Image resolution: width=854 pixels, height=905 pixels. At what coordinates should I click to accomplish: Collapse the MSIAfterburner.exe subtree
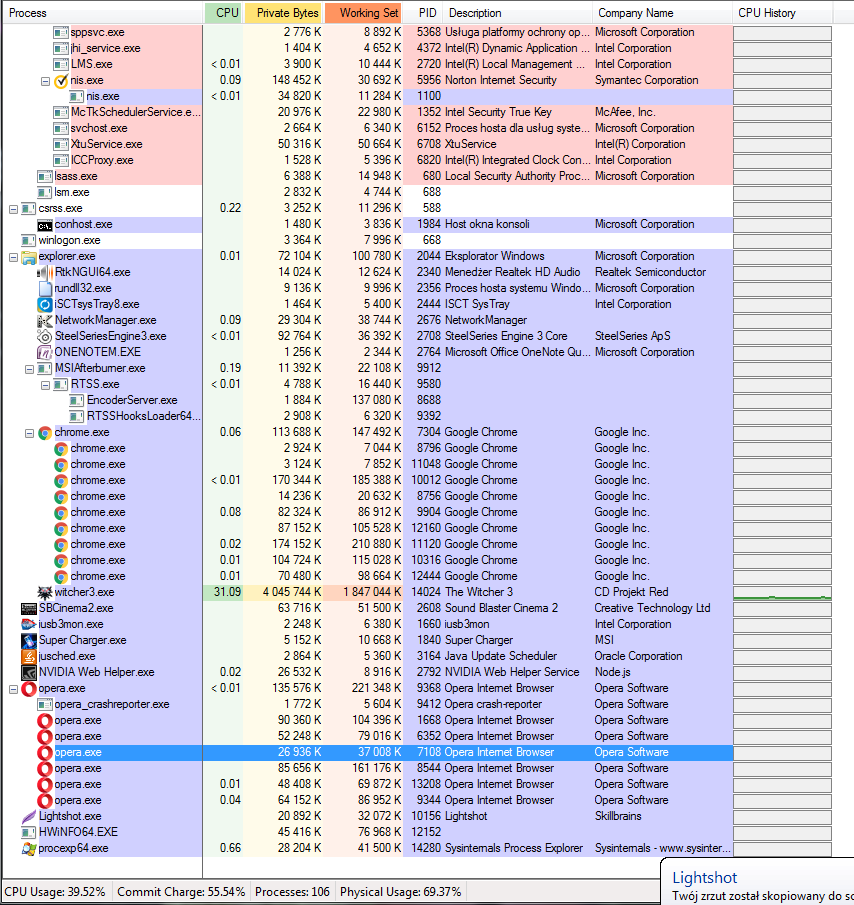tap(29, 369)
